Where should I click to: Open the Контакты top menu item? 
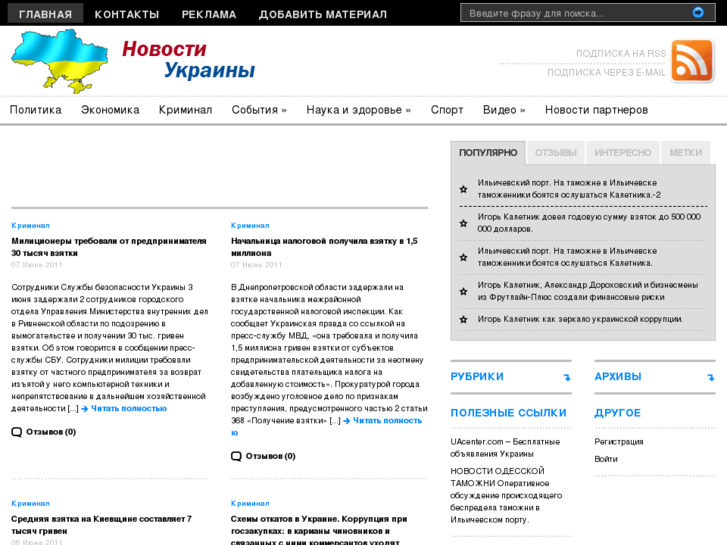[127, 14]
